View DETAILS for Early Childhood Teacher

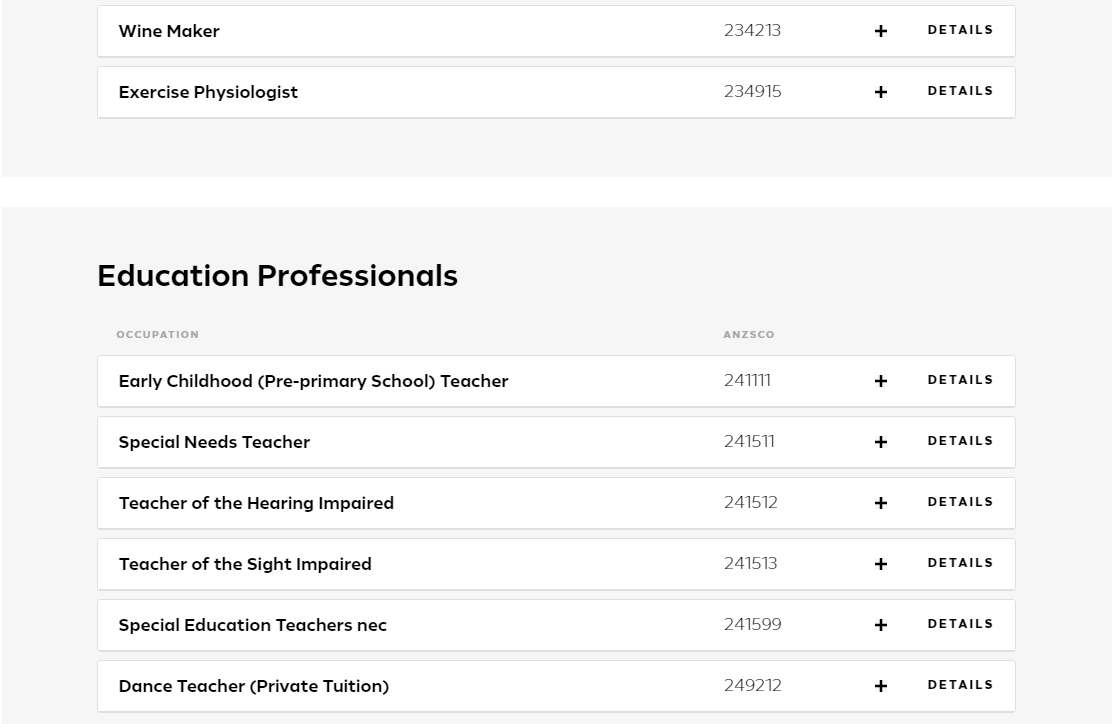coord(960,380)
